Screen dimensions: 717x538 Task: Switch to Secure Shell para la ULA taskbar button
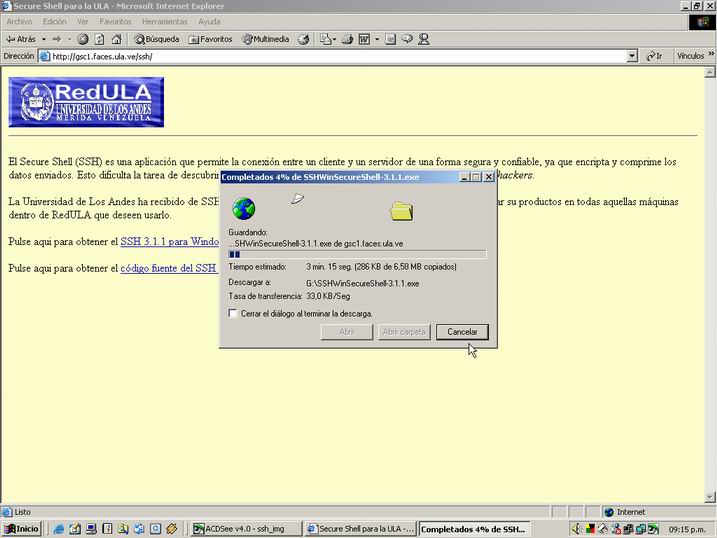click(x=360, y=529)
